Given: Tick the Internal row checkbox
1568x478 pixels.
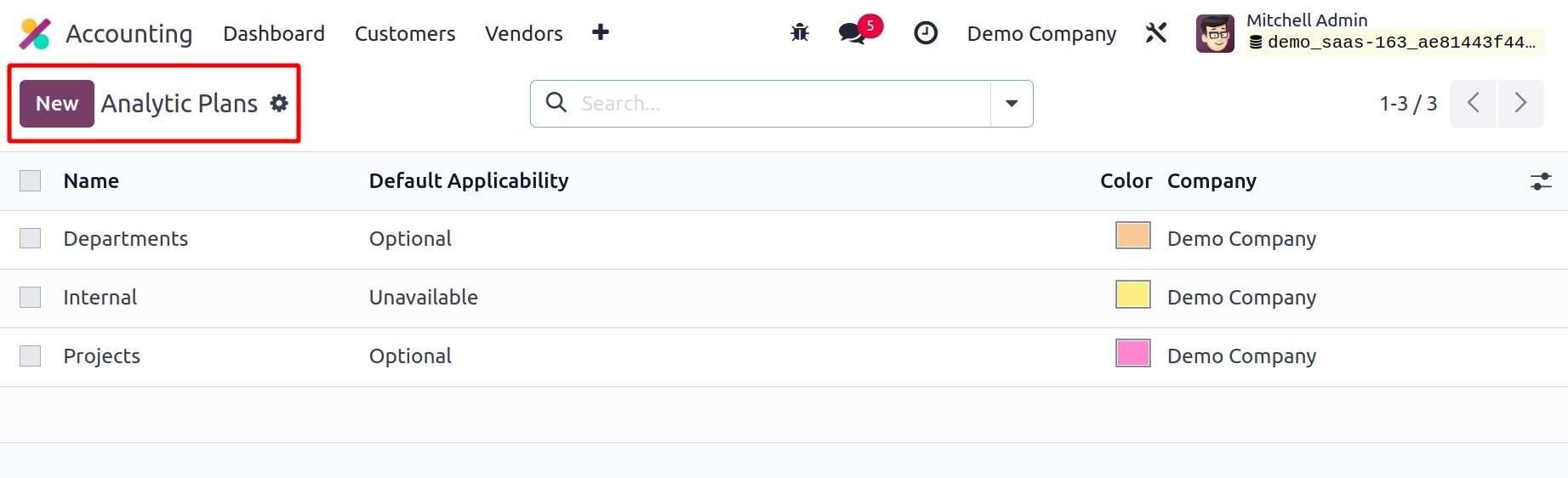Looking at the screenshot, I should [31, 297].
